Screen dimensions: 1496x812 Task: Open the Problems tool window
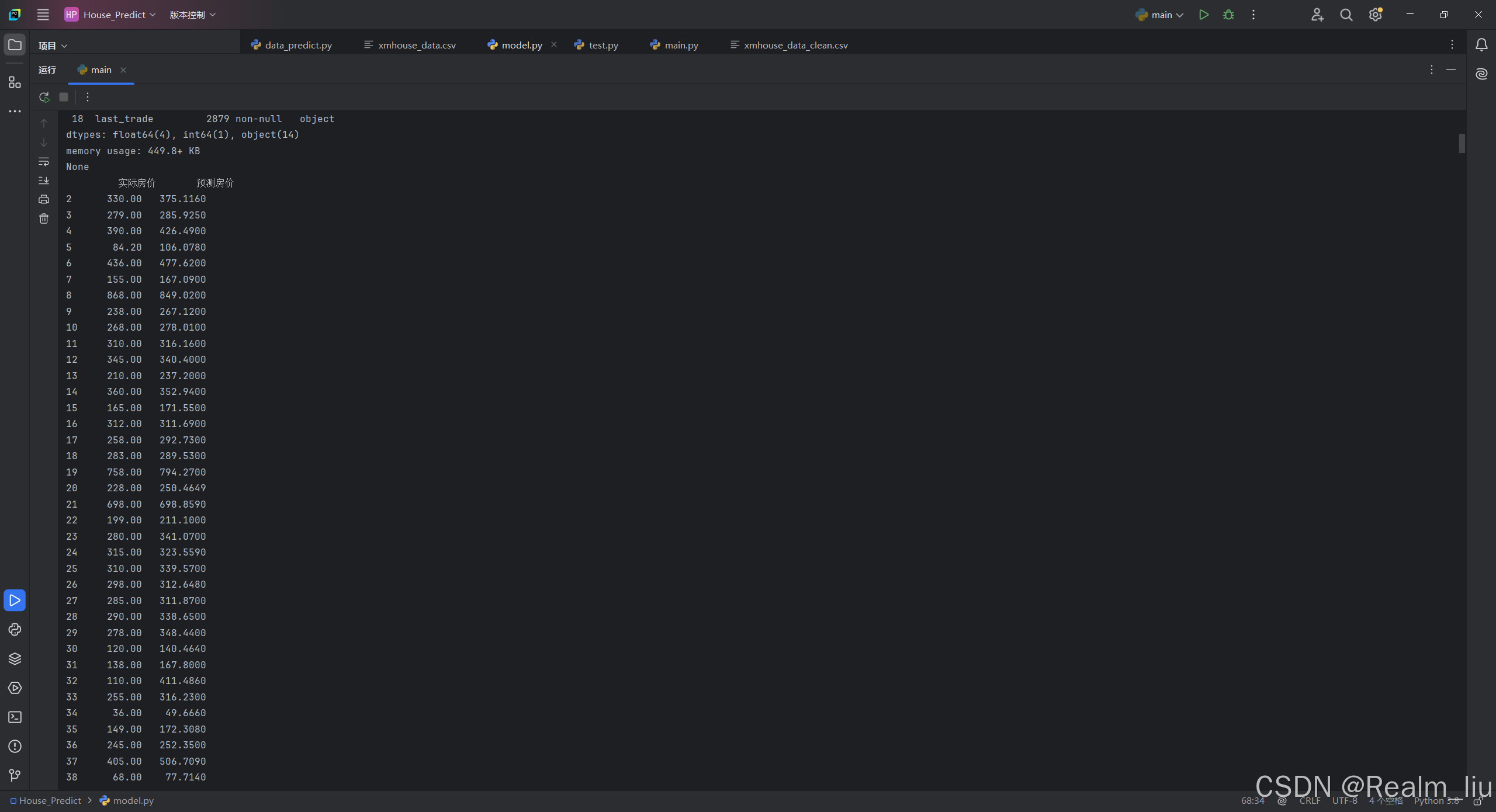tap(15, 747)
